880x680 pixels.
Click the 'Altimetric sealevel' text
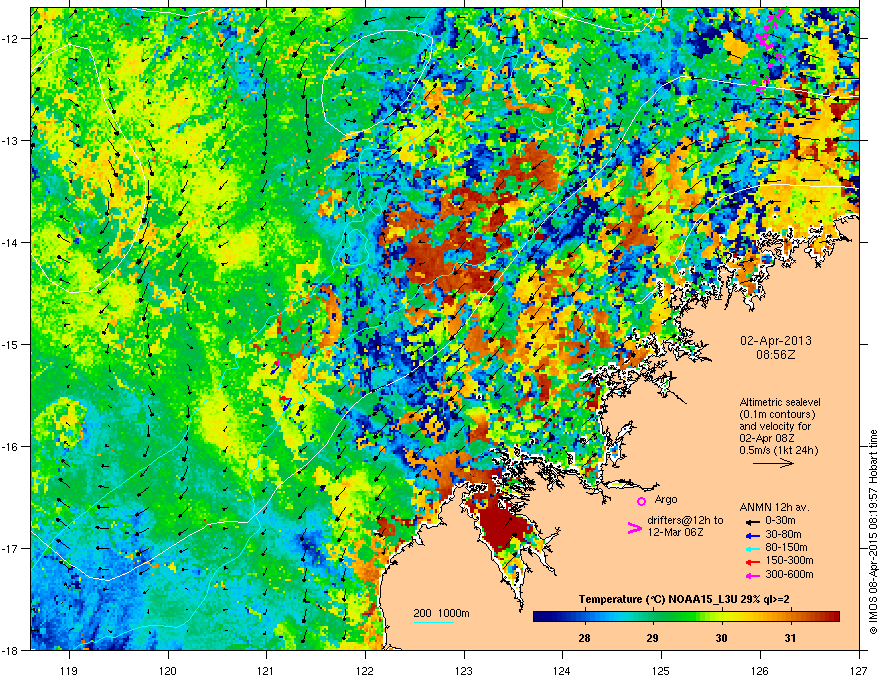(780, 402)
